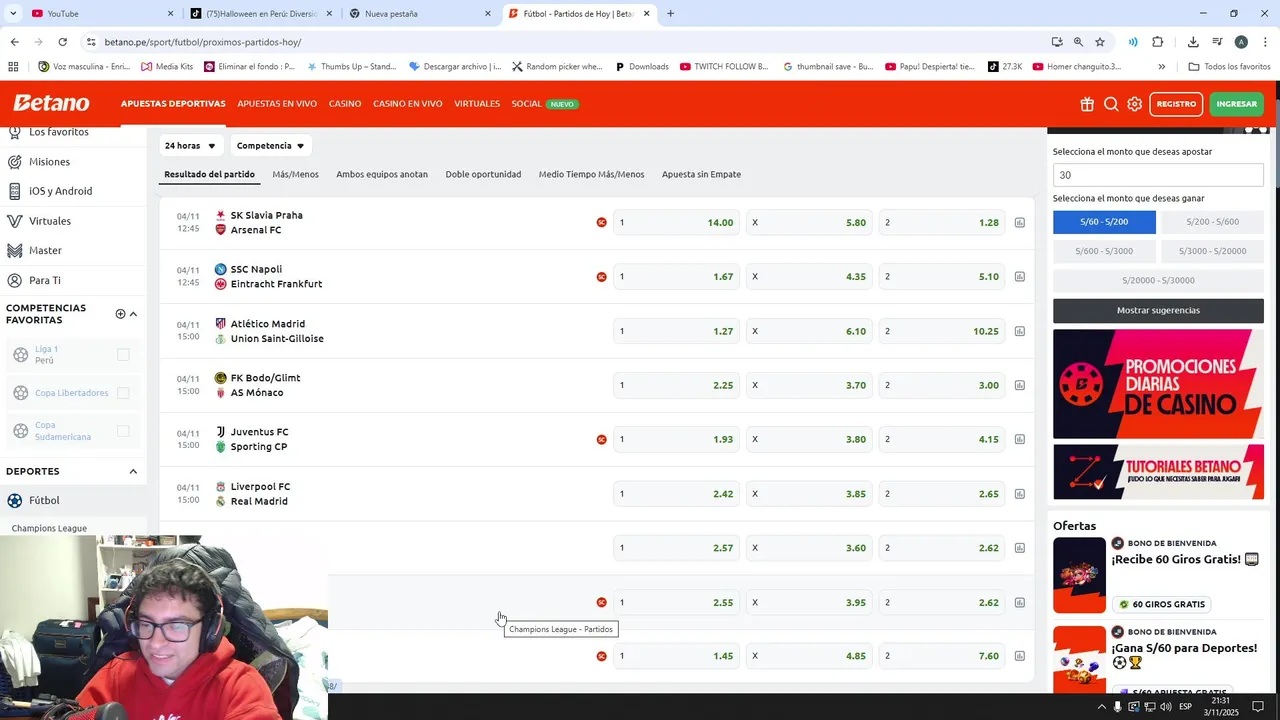The height and width of the screenshot is (720, 1280).
Task: Open the Betano search magnifier
Action: click(1111, 104)
